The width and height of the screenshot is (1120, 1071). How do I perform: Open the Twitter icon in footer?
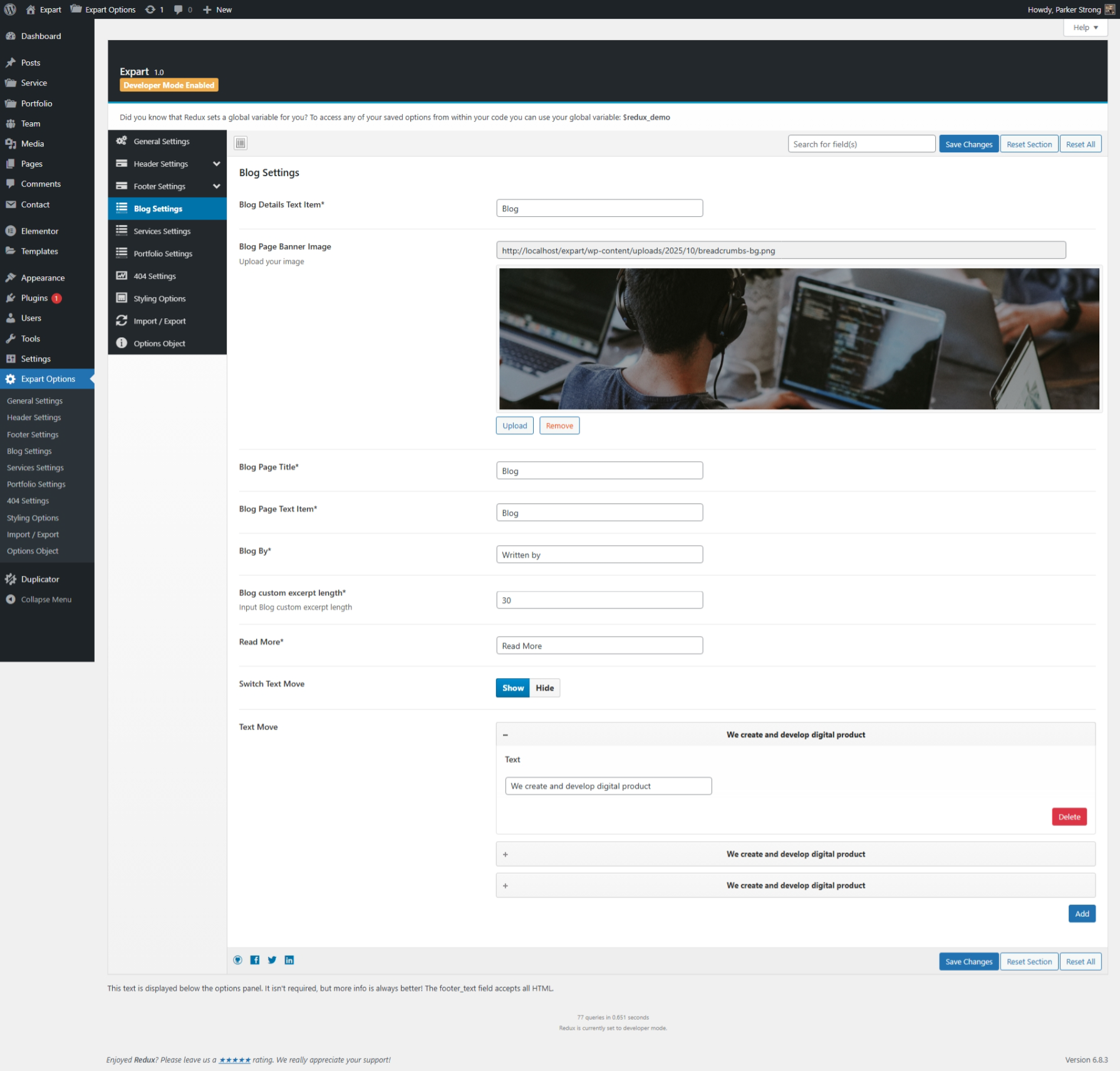click(x=272, y=959)
